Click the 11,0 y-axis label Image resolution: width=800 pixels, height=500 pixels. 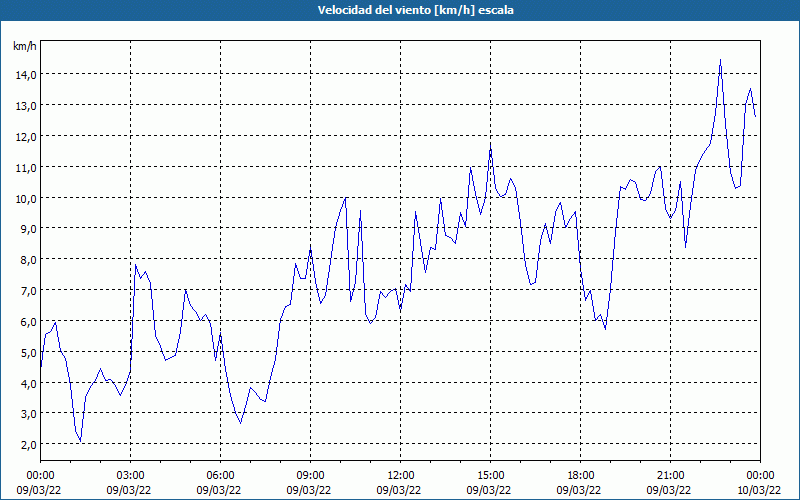27,167
